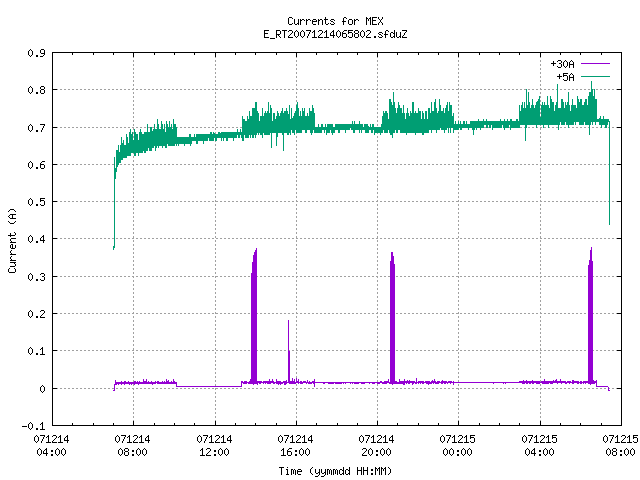Click the 071215 00:00 x-axis tick label

pos(458,446)
